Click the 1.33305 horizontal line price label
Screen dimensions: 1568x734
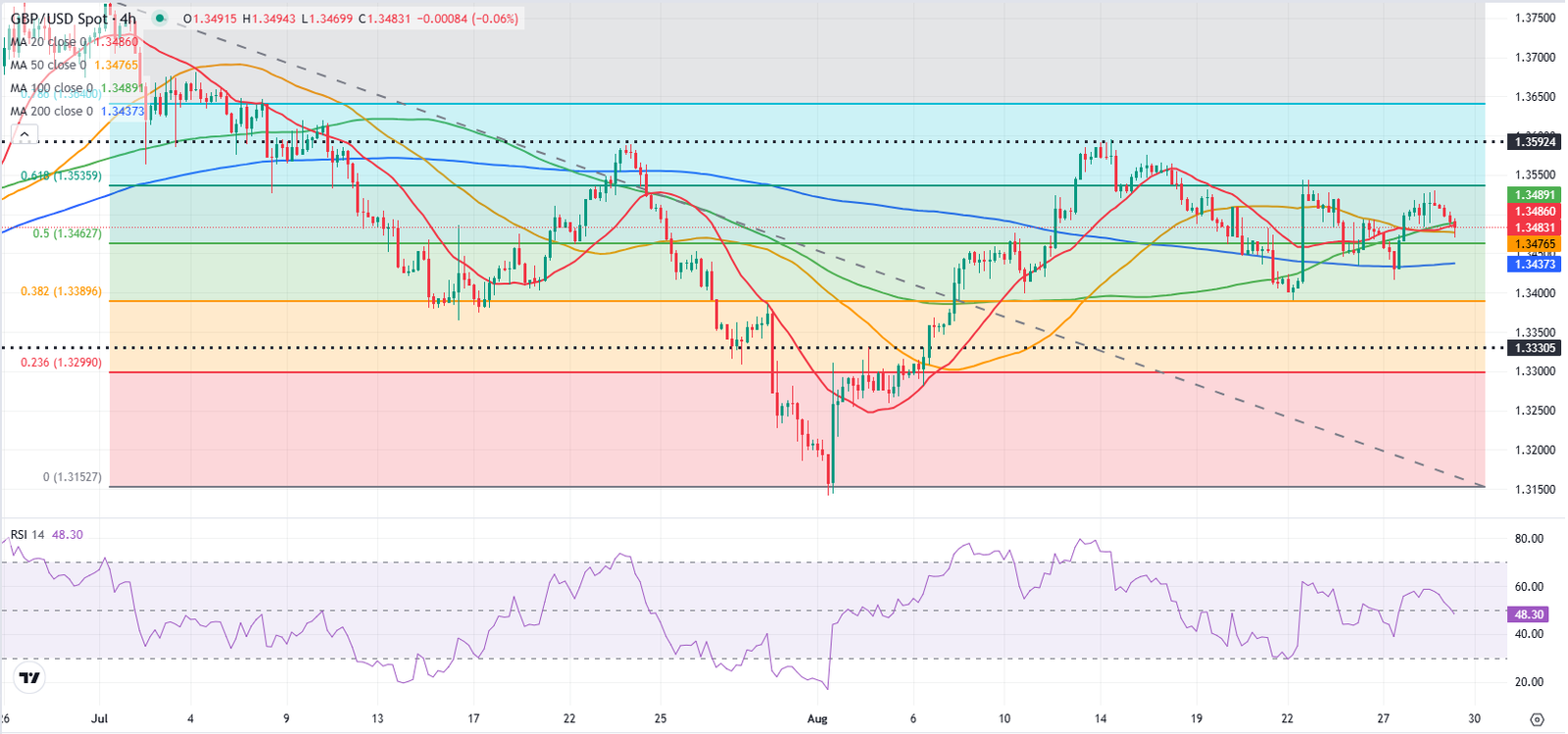coord(1536,348)
